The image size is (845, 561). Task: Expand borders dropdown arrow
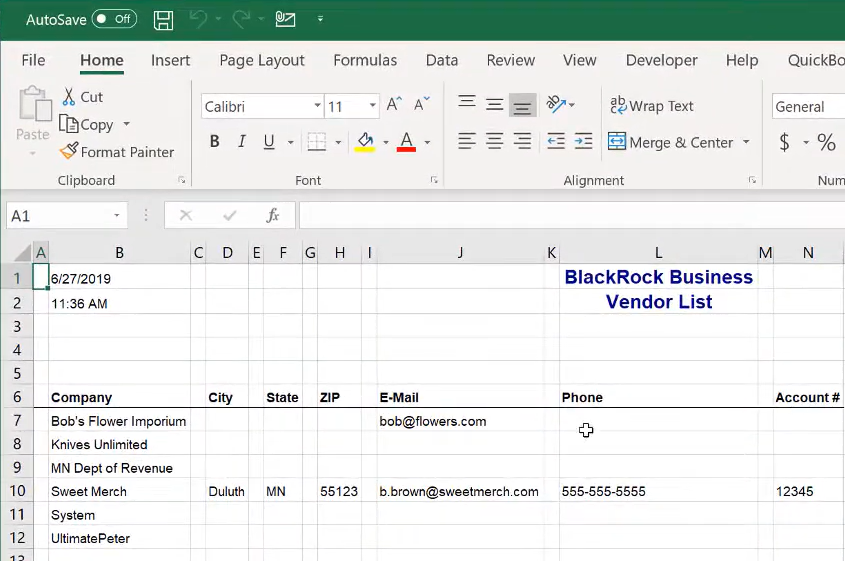pyautogui.click(x=338, y=142)
